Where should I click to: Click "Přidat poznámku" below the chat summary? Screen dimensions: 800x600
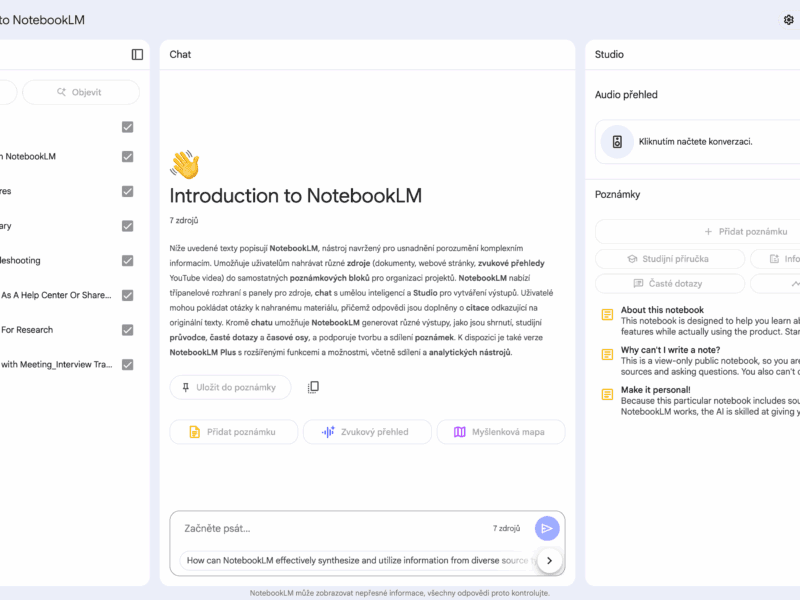click(234, 432)
